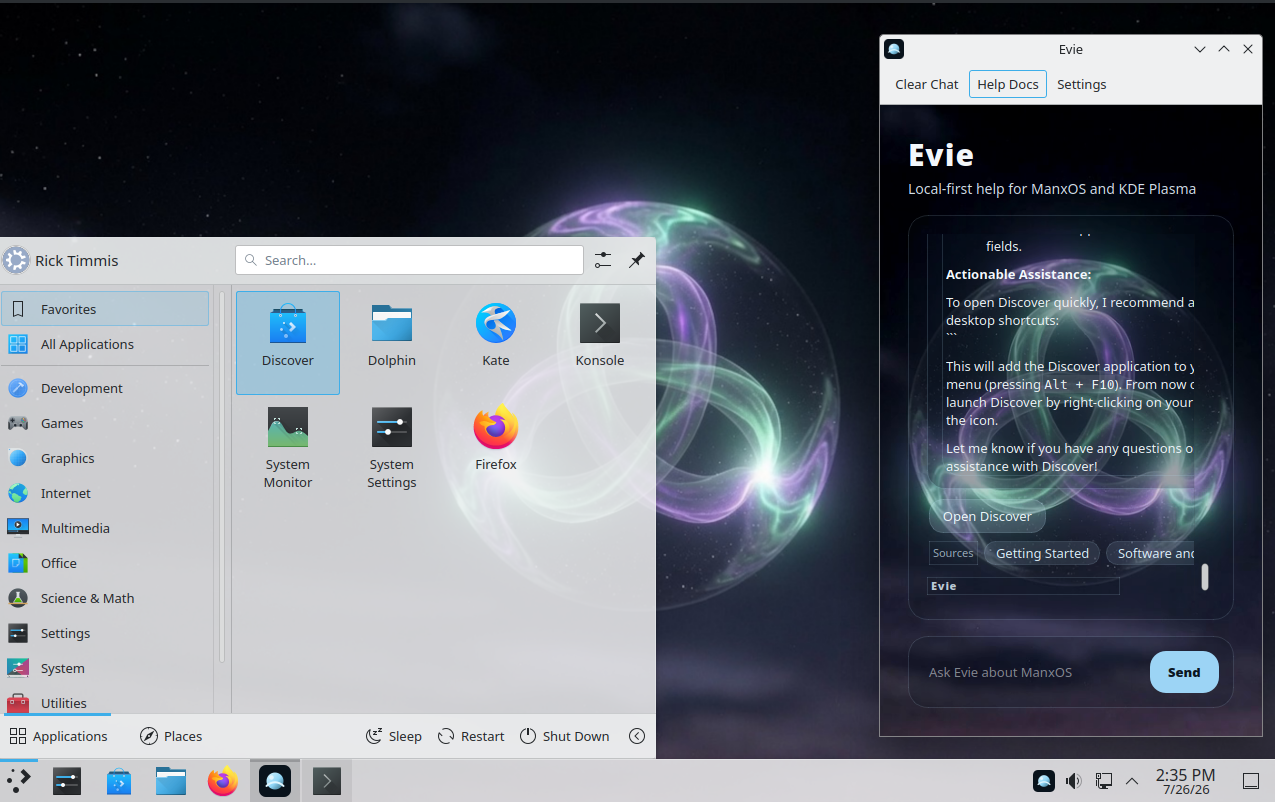This screenshot has width=1275, height=802.
Task: Open the Getting Started source chip
Action: tap(1042, 553)
